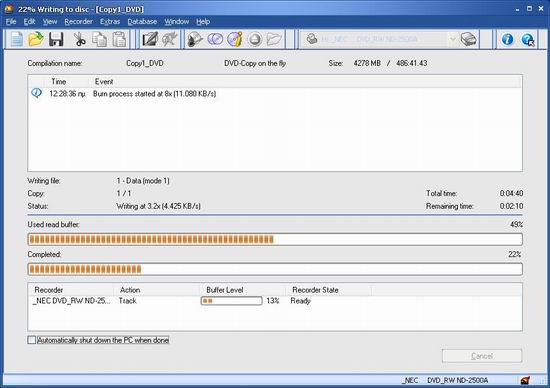550x388 pixels.
Task: Click the Paste clipboard icon
Action: (x=119, y=39)
